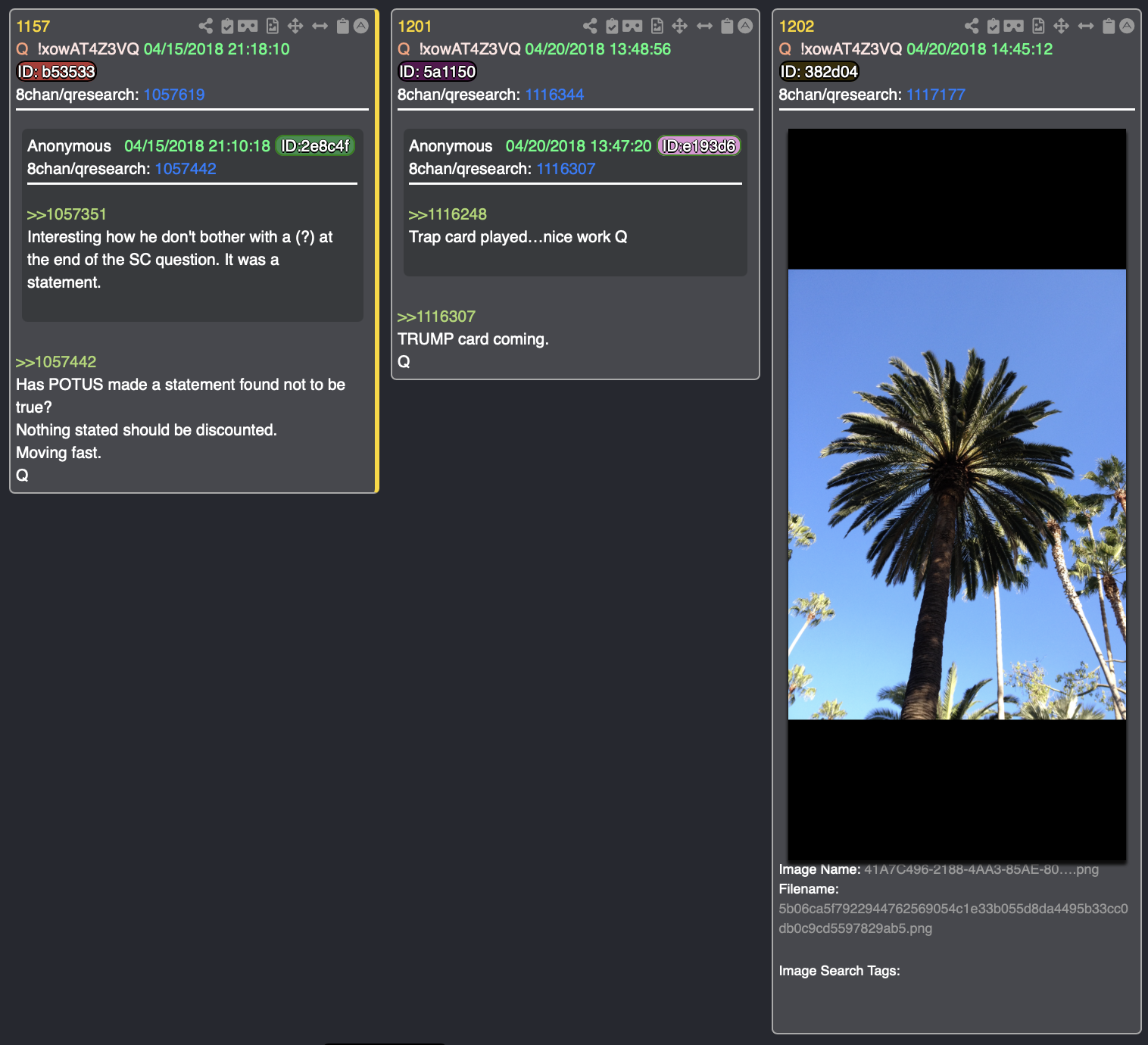Click post number 1202
The width and height of the screenshot is (1148, 1045).
click(x=797, y=27)
